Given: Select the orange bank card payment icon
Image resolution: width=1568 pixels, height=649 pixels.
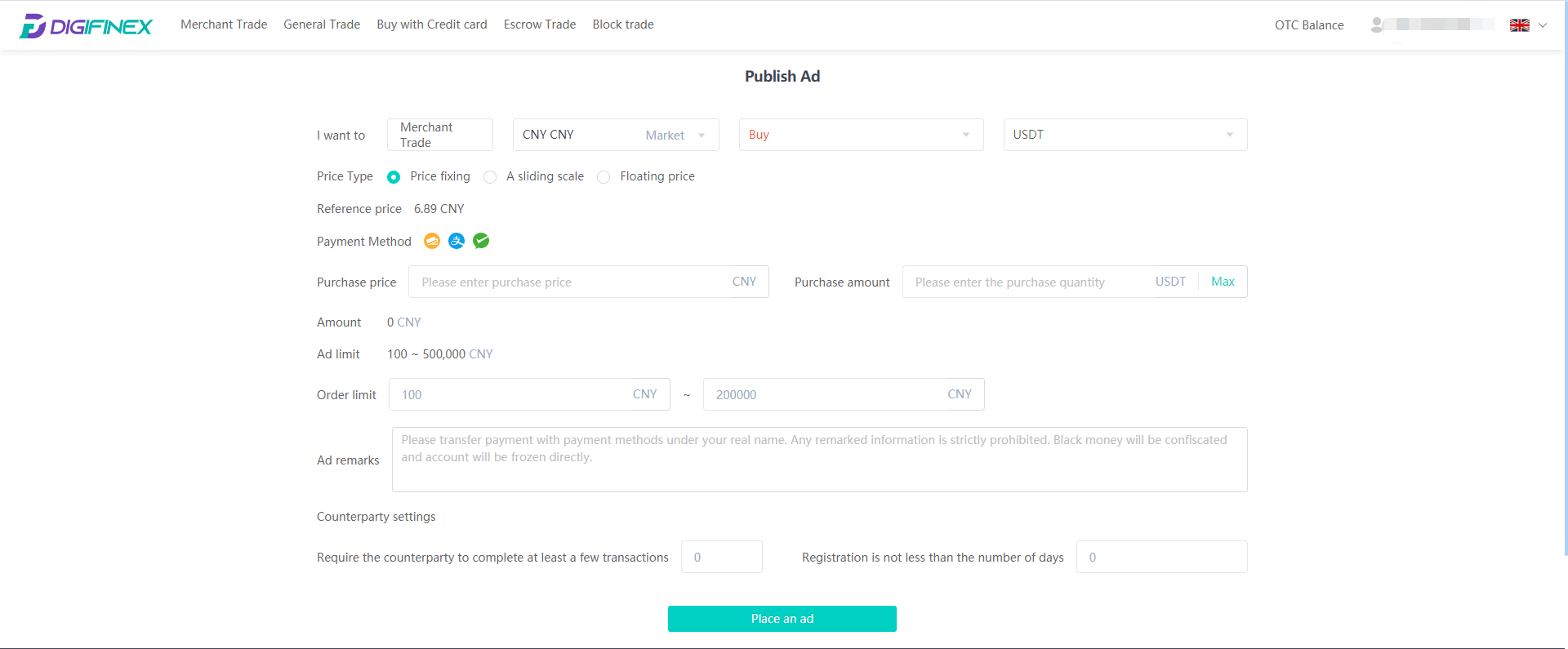Looking at the screenshot, I should click(432, 241).
